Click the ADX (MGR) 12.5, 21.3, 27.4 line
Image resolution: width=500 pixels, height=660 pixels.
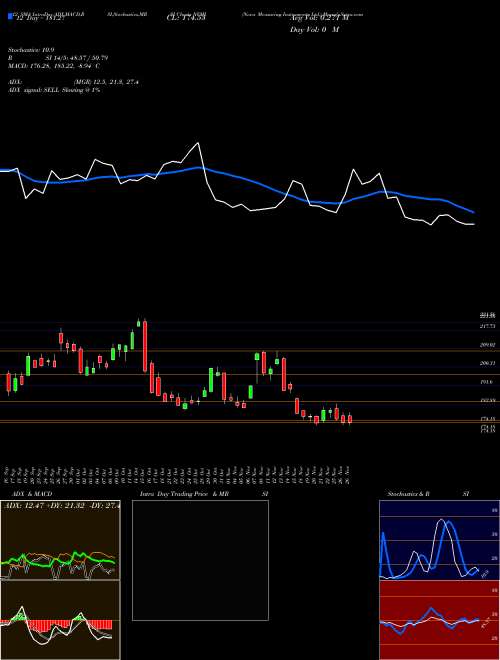(74, 82)
